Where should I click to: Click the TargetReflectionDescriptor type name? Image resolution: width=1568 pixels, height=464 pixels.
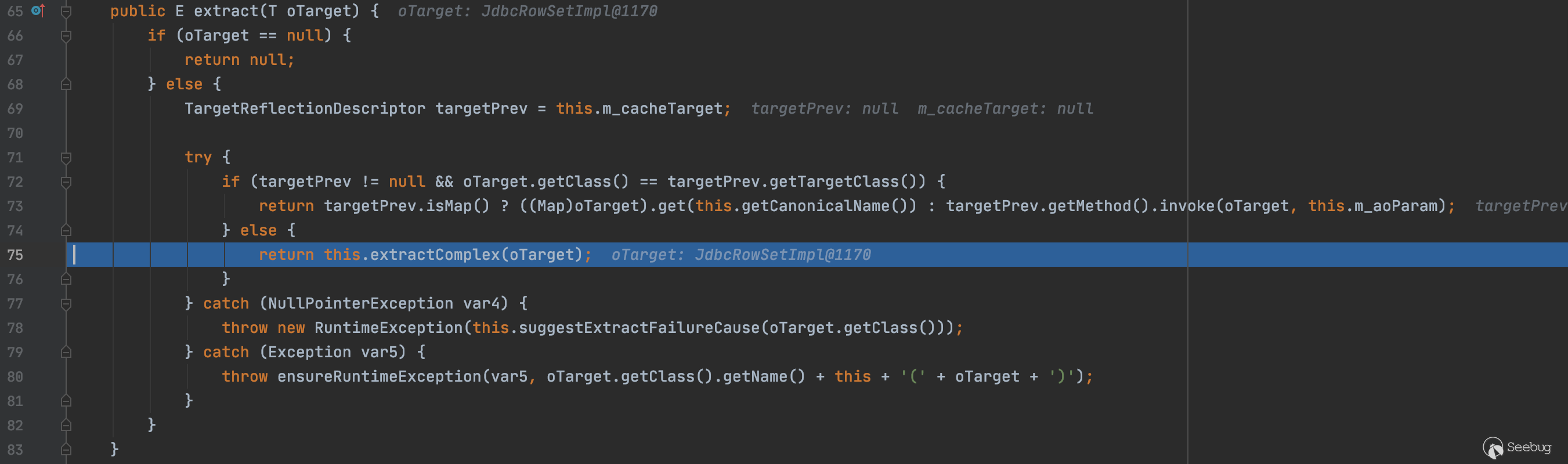(304, 109)
